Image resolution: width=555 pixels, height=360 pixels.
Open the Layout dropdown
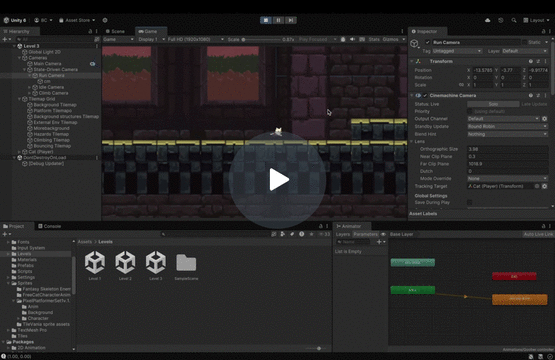coord(536,20)
